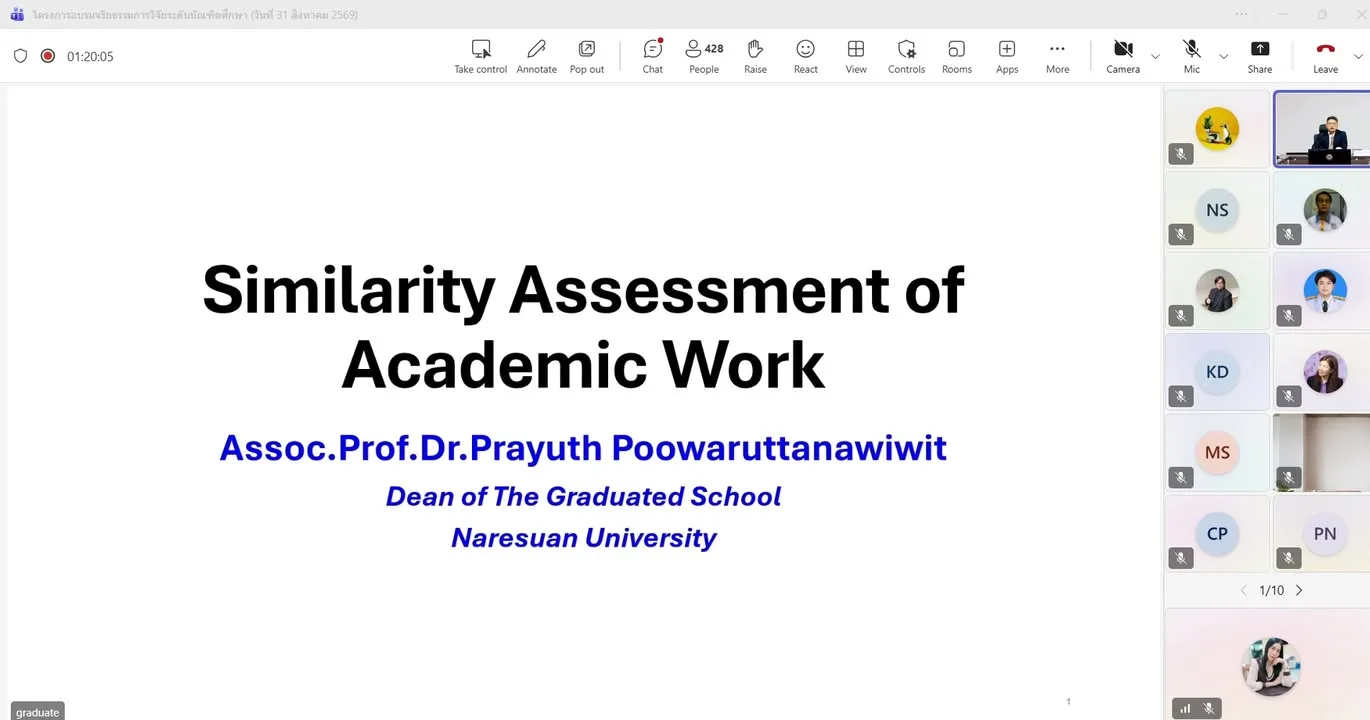
Task: Open the React emoji menu
Action: 806,56
